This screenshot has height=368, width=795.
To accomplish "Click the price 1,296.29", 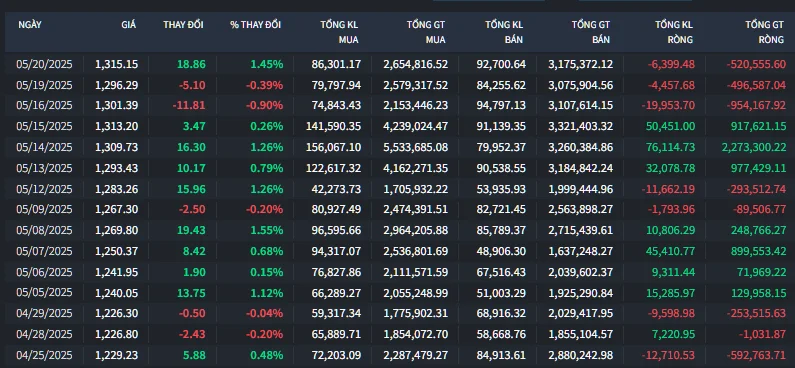I will tap(117, 85).
